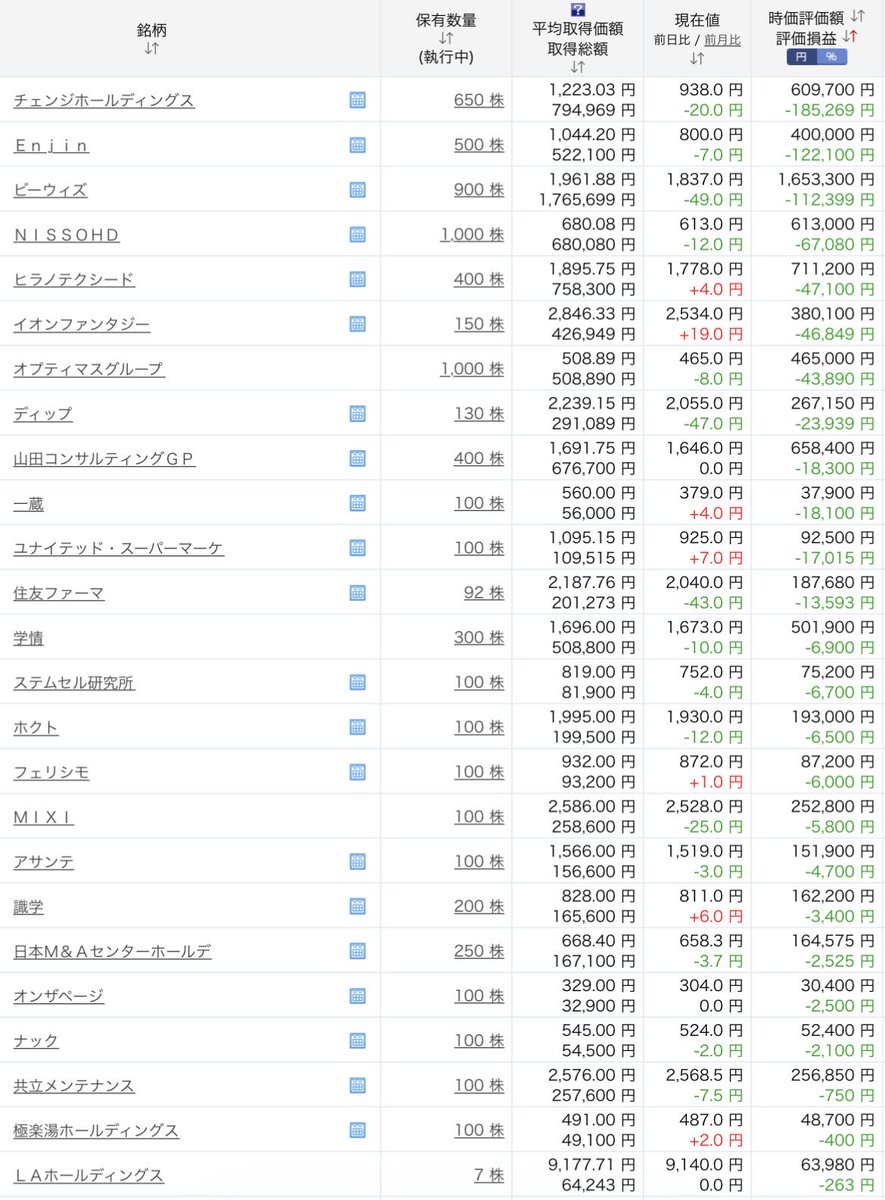Viewport: 885px width, 1200px height.
Task: Open the 山田コンサルティングＧＰ stock link
Action: [104, 458]
